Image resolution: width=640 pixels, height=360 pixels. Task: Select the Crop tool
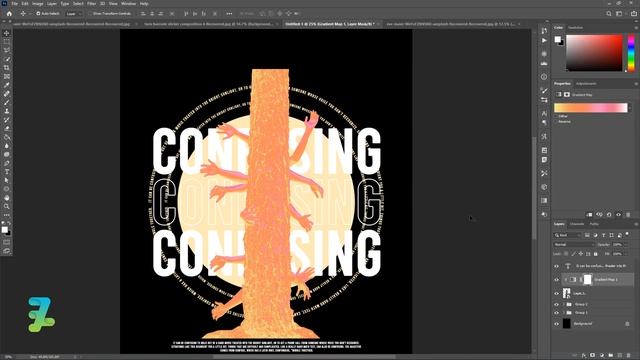7,68
